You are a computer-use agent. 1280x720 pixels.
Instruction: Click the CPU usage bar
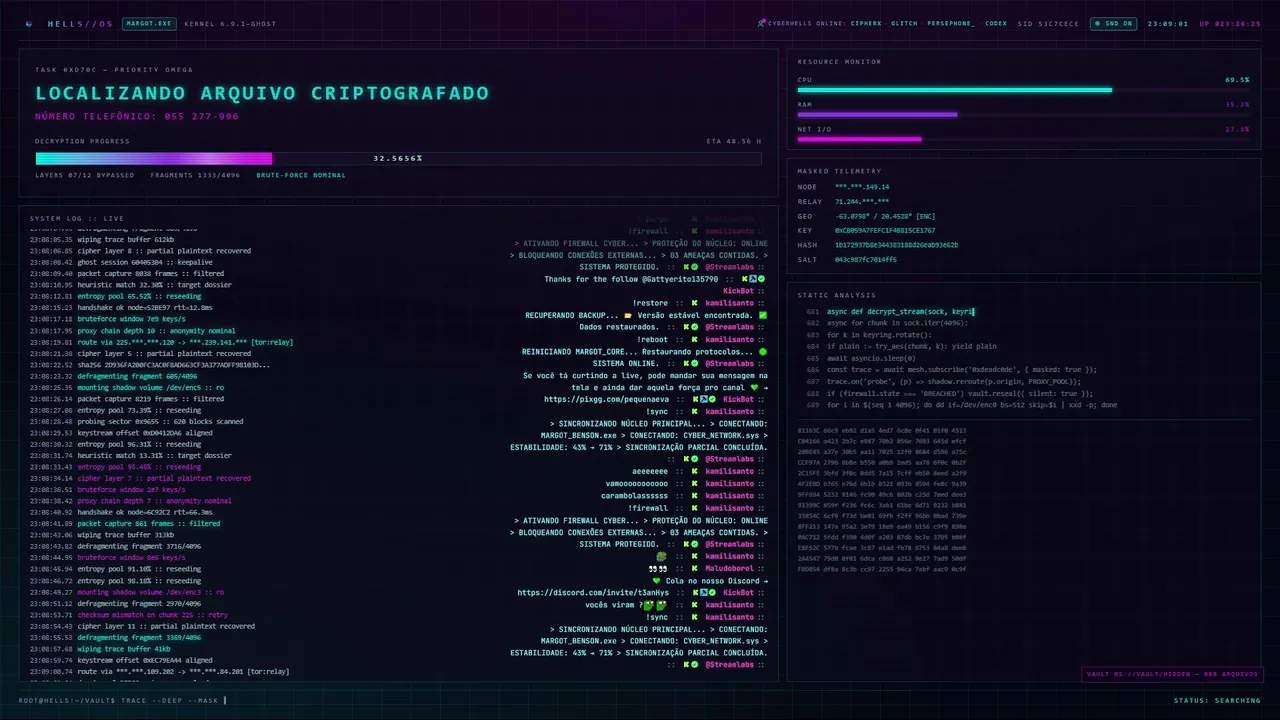pos(1023,90)
